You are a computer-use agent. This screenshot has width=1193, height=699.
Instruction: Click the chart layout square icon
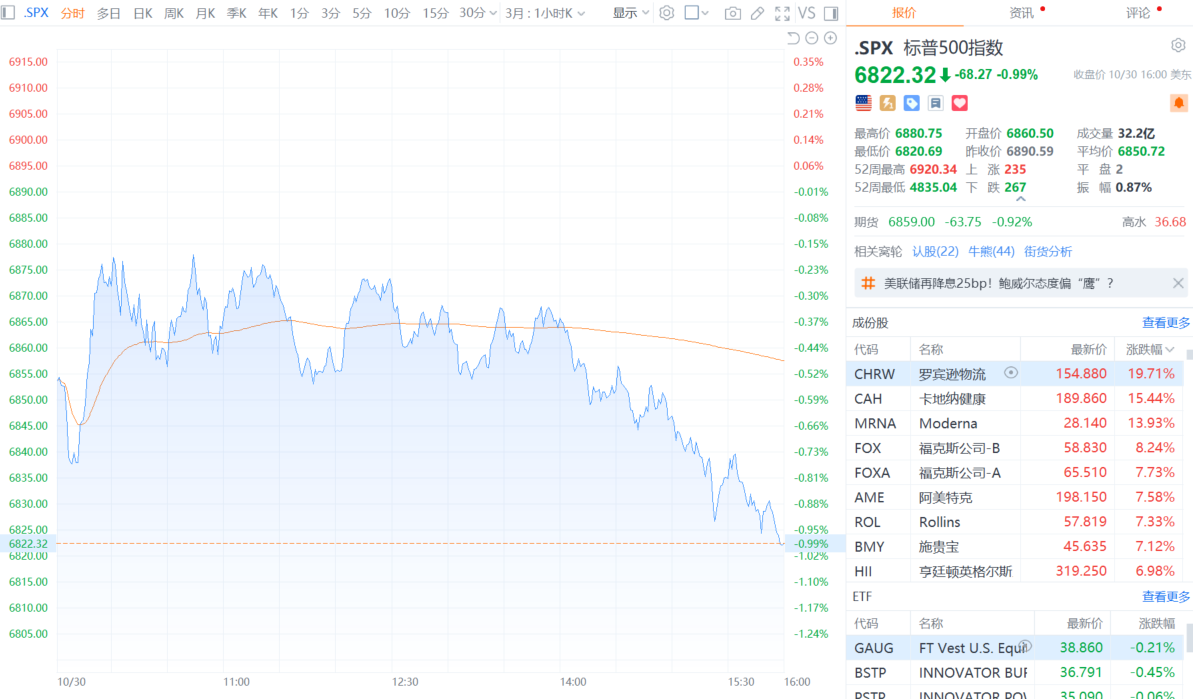click(692, 13)
